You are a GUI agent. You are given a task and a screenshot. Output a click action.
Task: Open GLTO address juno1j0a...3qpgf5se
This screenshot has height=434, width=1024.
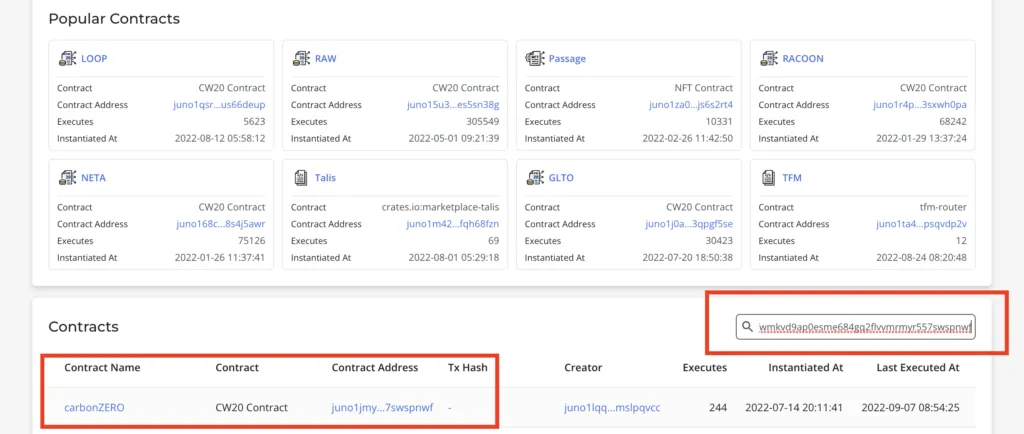[689, 224]
